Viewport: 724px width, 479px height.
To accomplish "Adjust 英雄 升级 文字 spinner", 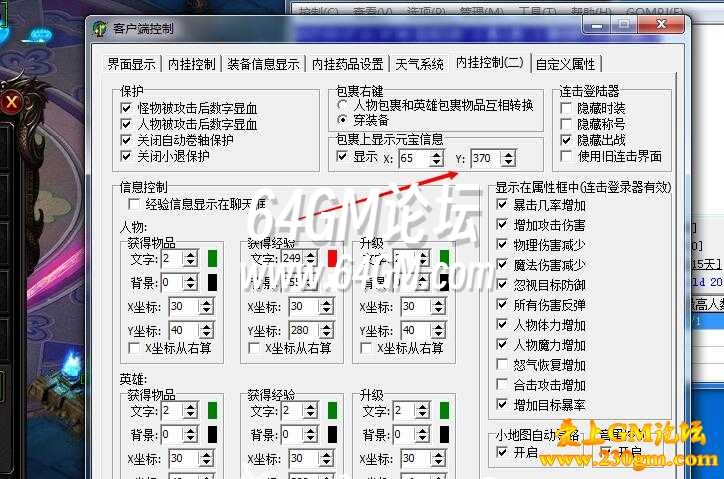I will pos(422,410).
